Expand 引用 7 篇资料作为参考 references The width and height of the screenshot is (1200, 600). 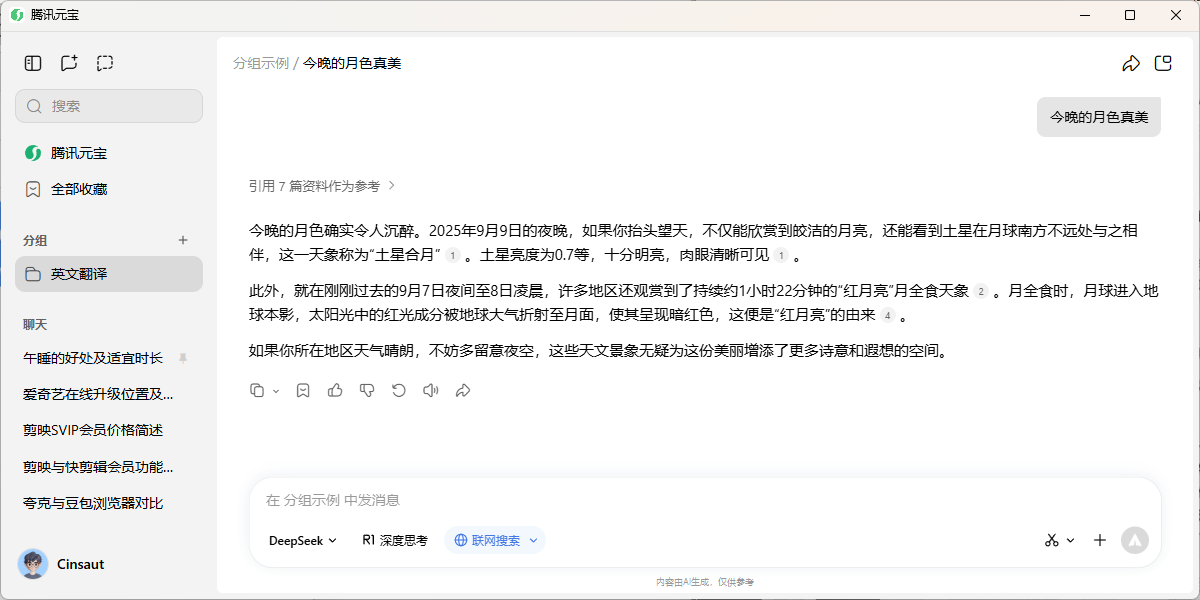pyautogui.click(x=322, y=186)
